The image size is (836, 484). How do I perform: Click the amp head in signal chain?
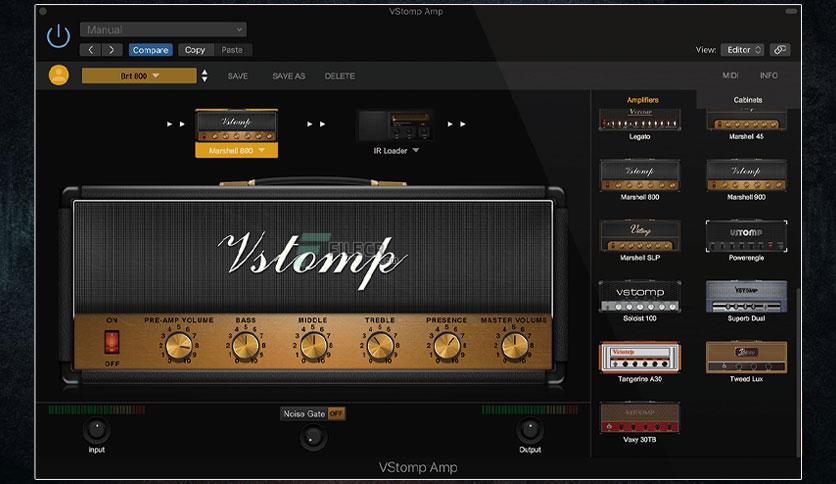click(236, 126)
